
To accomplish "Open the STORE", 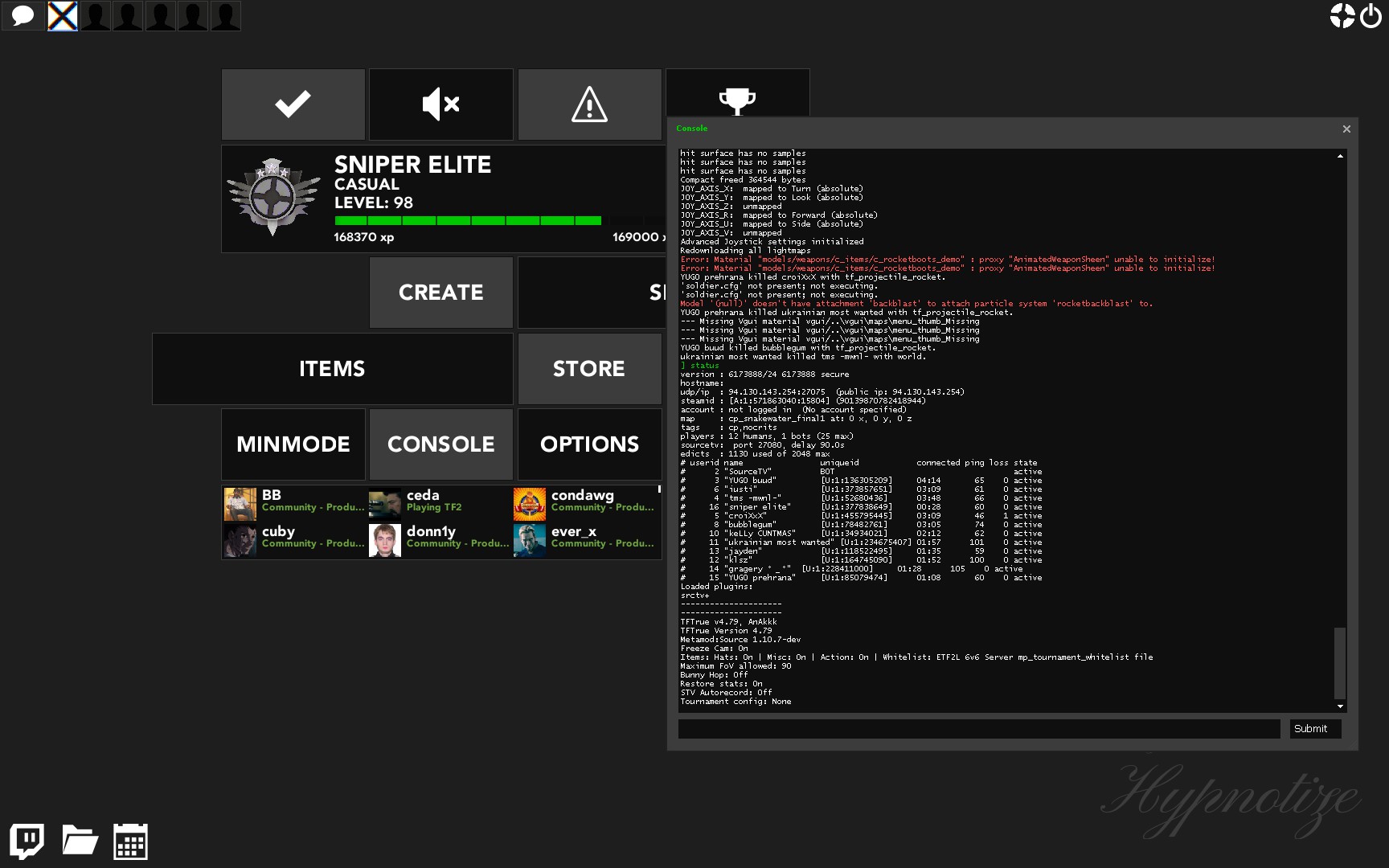I will (589, 369).
